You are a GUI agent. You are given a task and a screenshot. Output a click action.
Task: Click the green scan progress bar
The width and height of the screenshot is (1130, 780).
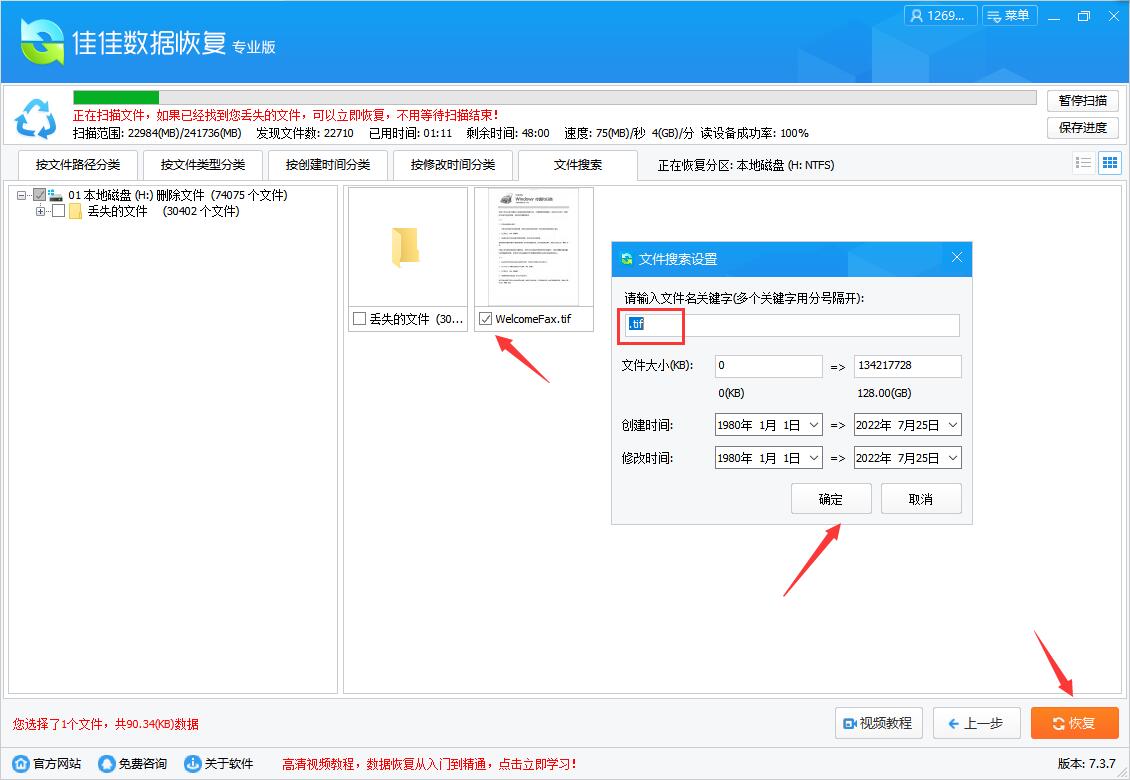115,97
